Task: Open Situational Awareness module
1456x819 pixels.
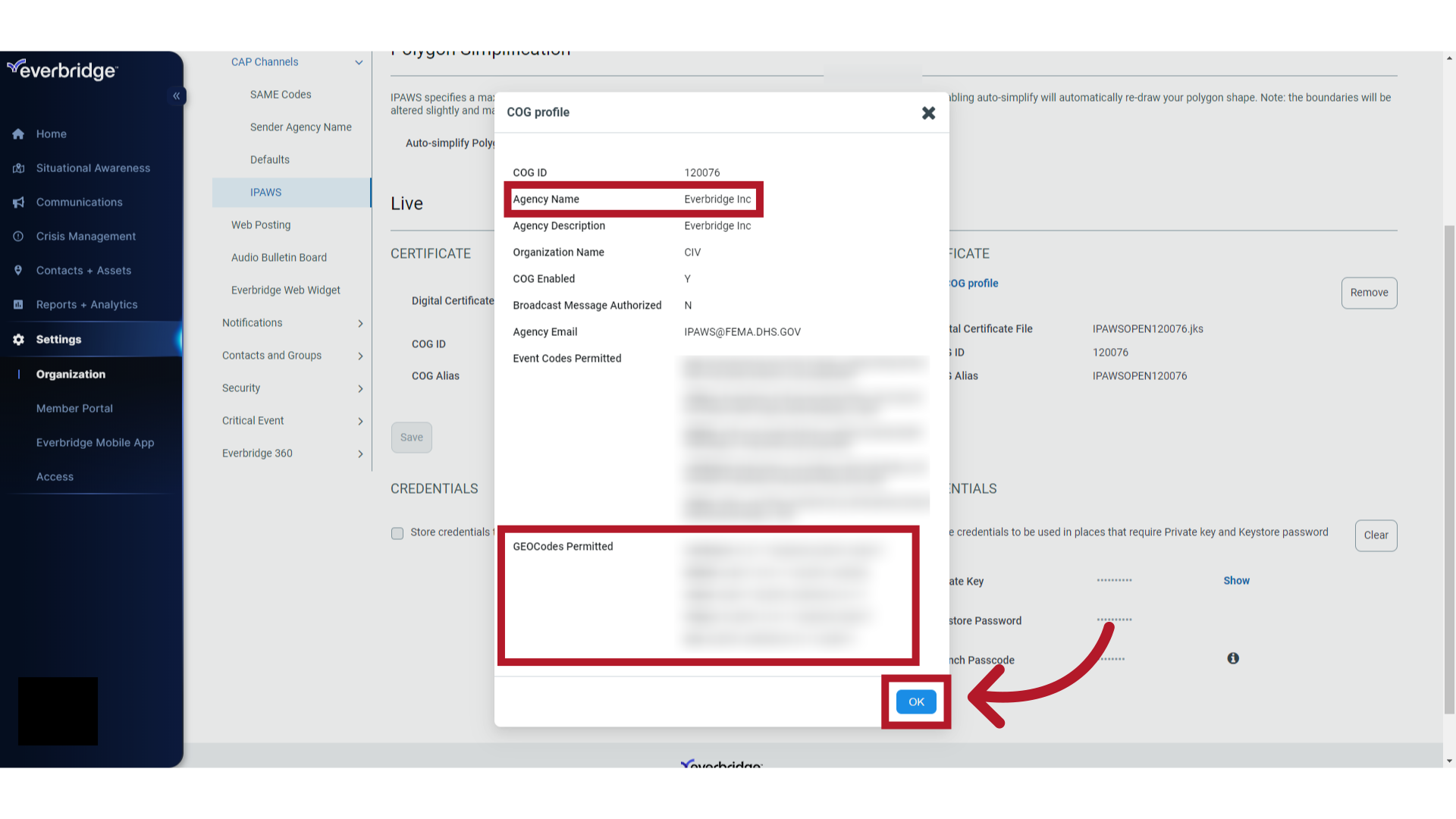Action: (93, 167)
